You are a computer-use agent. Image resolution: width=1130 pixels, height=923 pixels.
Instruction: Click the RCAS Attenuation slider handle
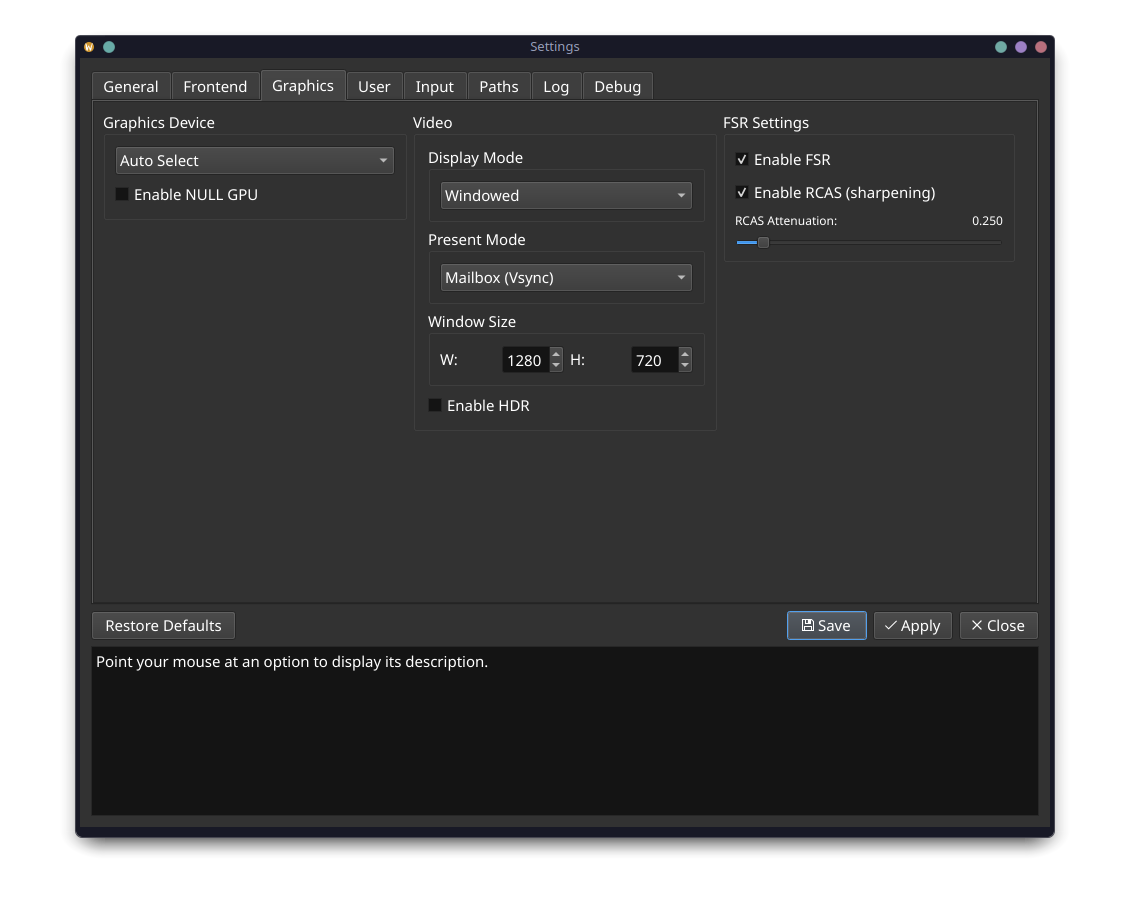pyautogui.click(x=763, y=243)
